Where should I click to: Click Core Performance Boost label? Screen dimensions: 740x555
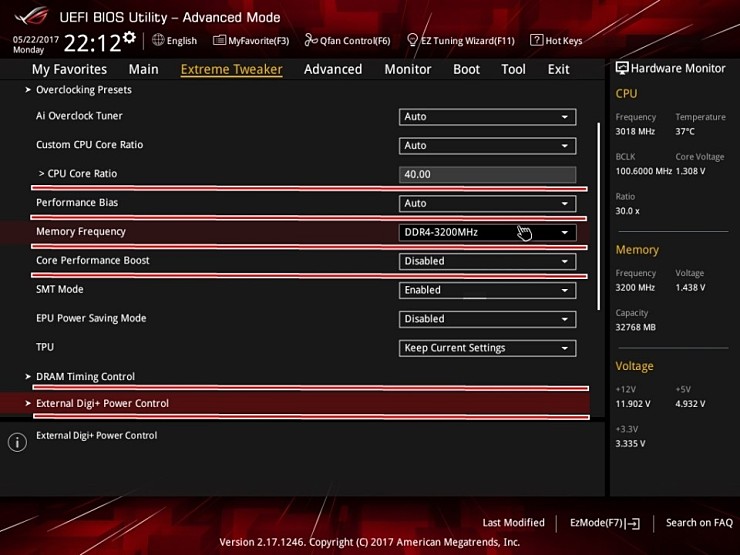(x=92, y=260)
